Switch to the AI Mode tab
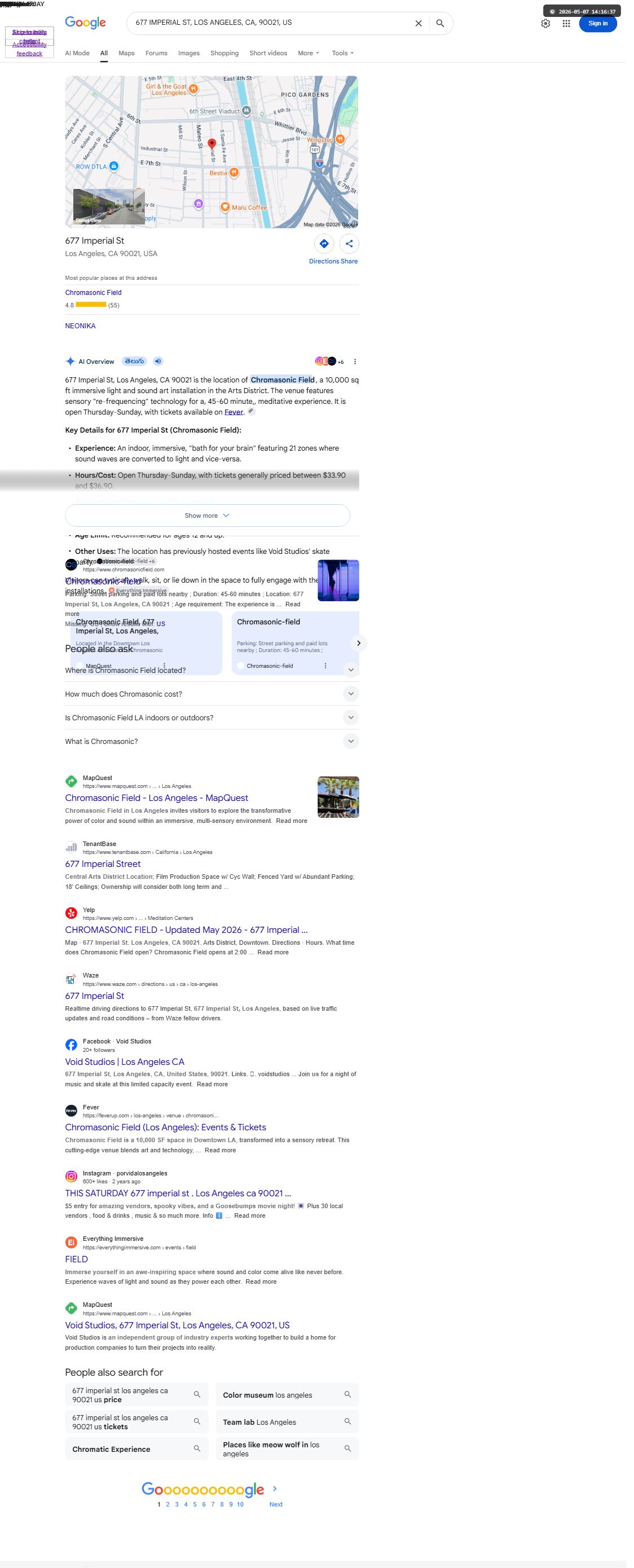This screenshot has width=634, height=1568. click(77, 54)
